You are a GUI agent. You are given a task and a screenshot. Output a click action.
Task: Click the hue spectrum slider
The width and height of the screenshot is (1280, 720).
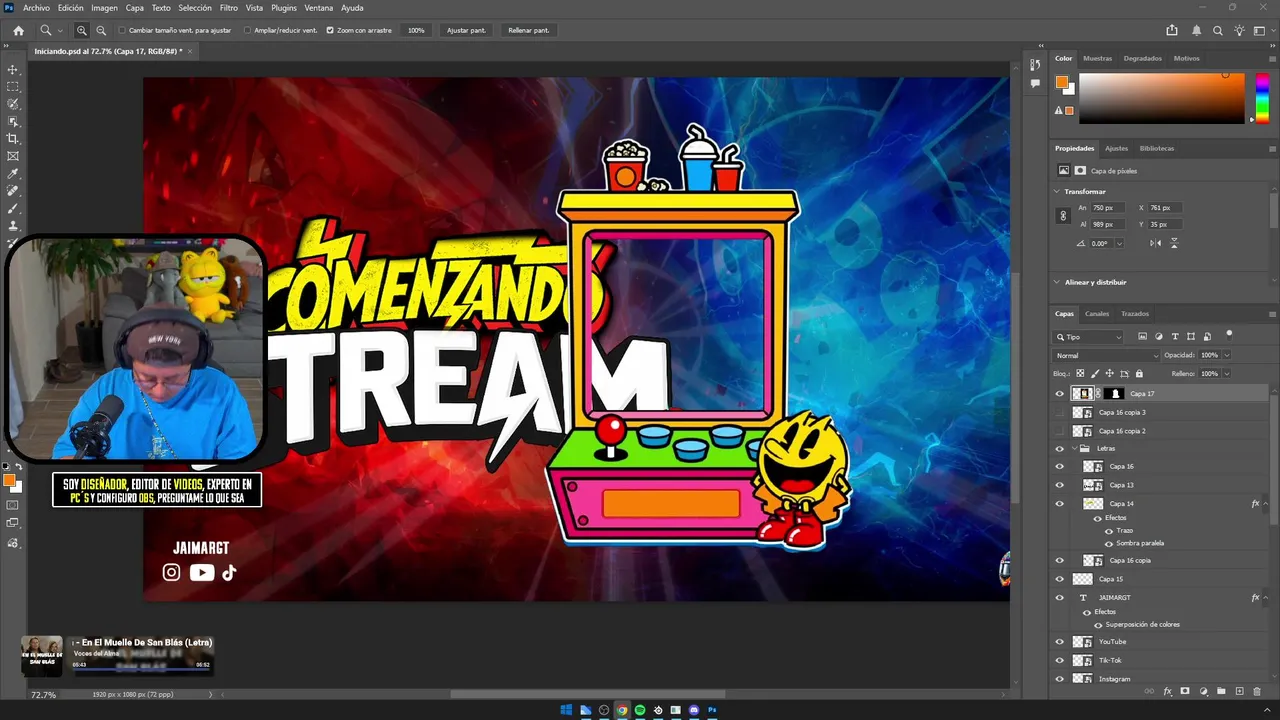1262,99
